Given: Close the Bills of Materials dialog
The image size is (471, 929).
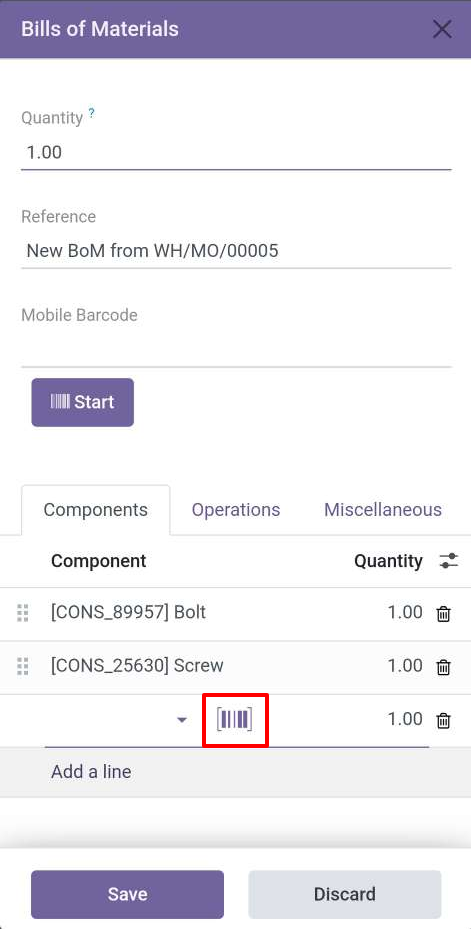Looking at the screenshot, I should click(x=442, y=29).
